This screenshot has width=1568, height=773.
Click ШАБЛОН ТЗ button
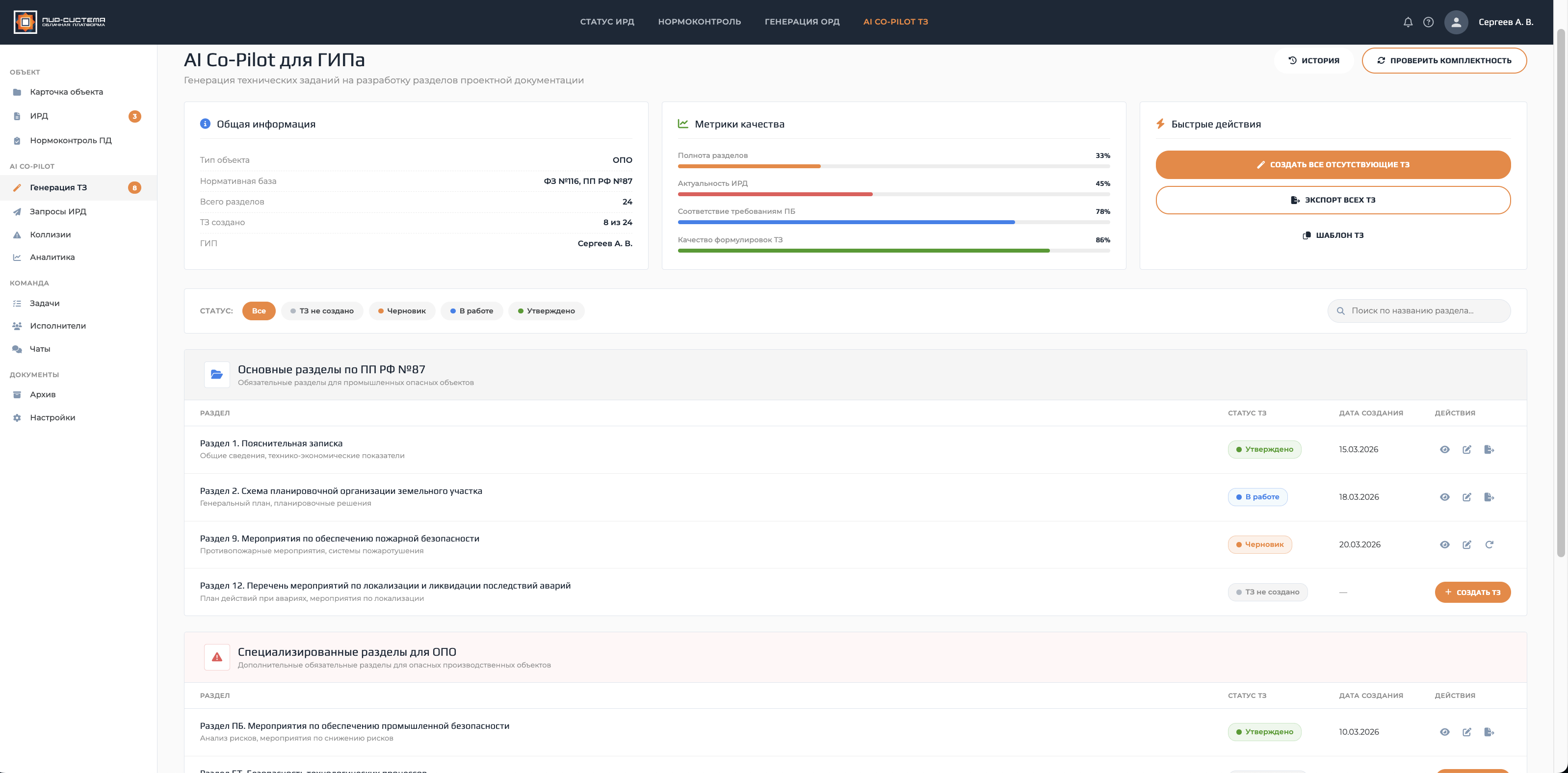pyautogui.click(x=1333, y=235)
